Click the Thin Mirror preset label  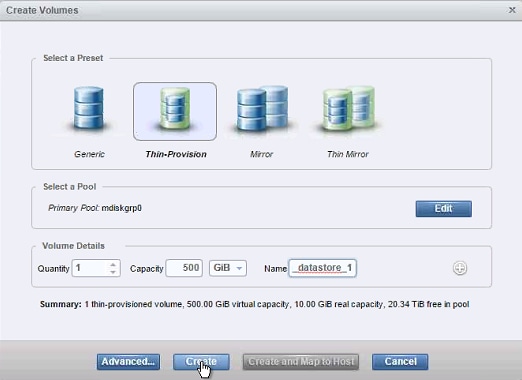click(x=348, y=154)
